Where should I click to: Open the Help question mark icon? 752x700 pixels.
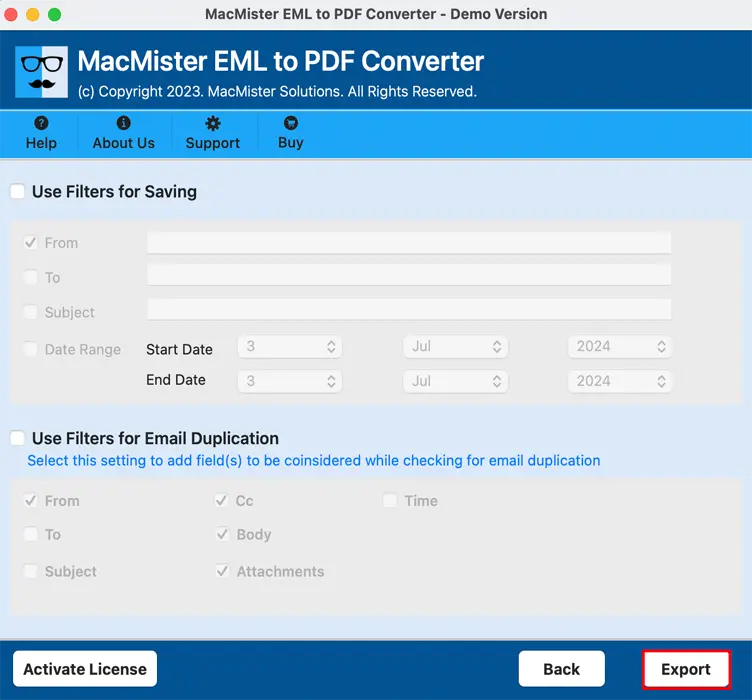(41, 123)
